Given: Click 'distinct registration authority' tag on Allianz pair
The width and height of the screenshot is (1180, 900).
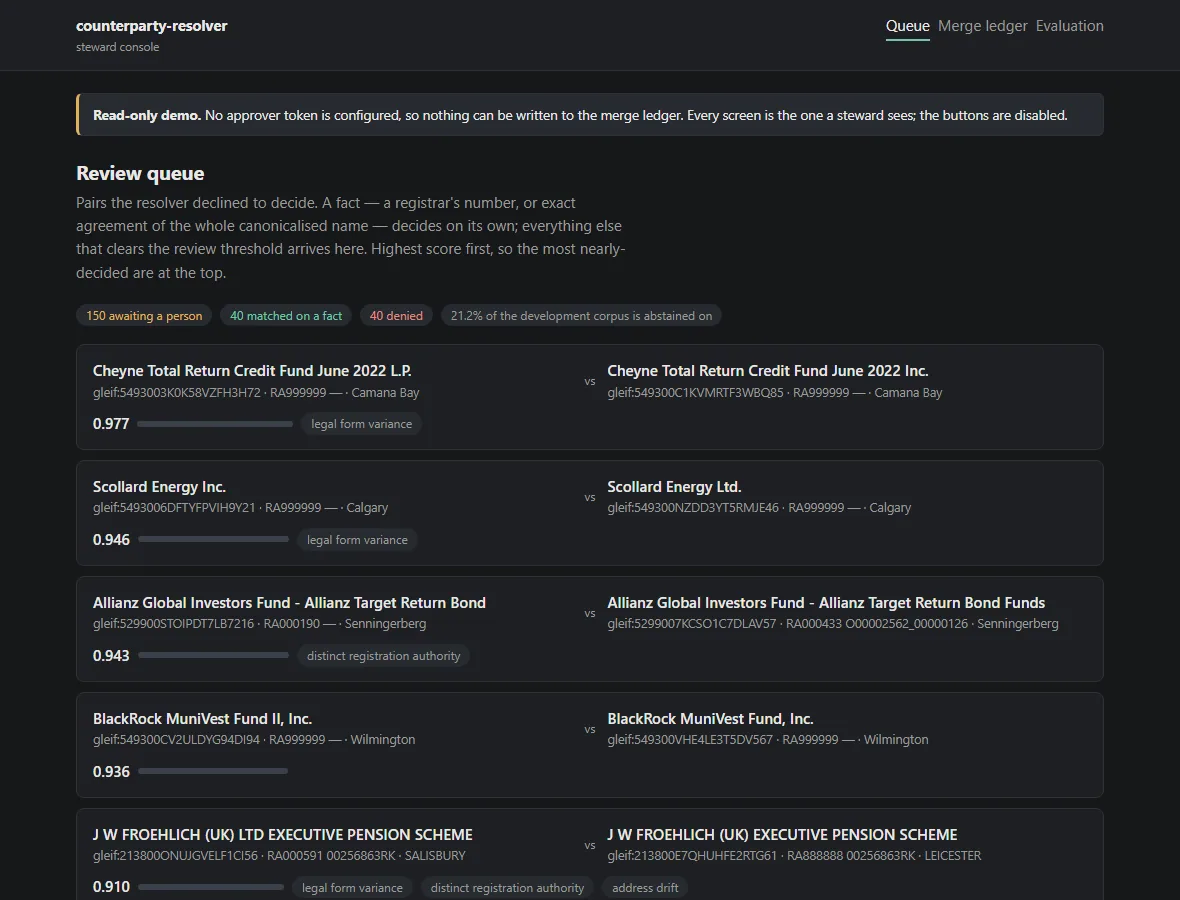Looking at the screenshot, I should coord(383,655).
